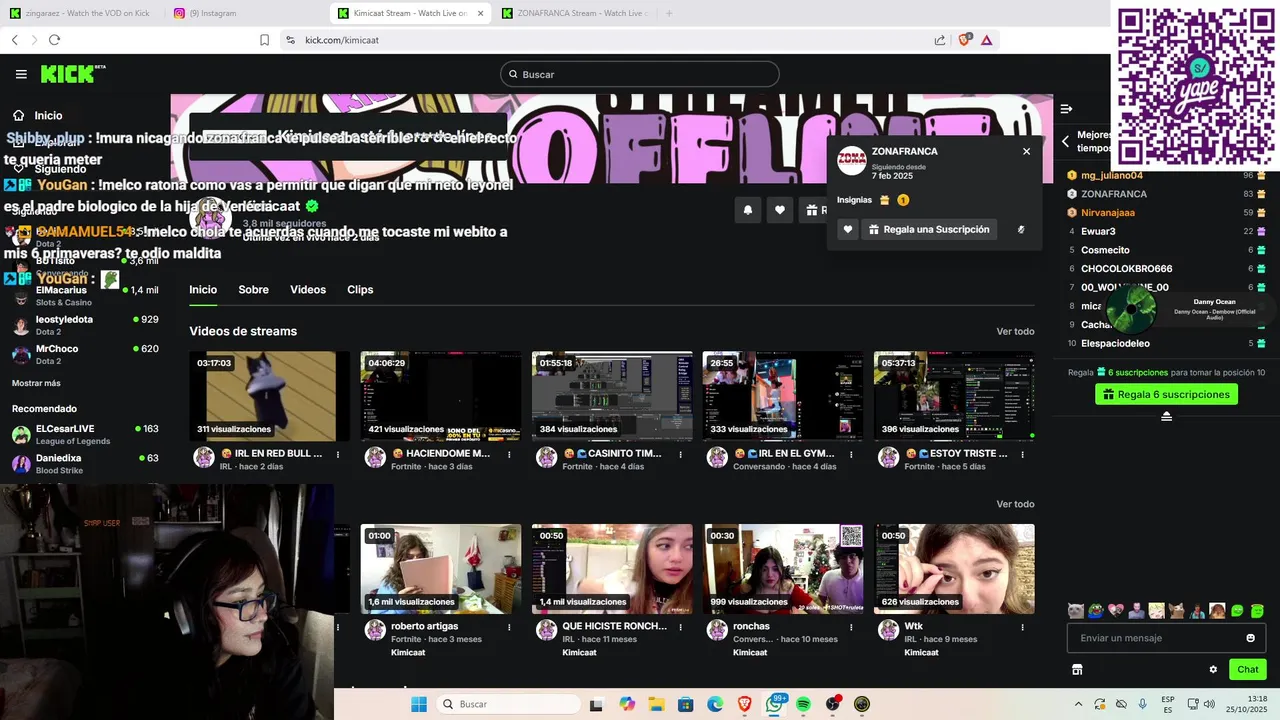The image size is (1280, 720).
Task: Open WhatsApp from the taskbar
Action: (774, 704)
